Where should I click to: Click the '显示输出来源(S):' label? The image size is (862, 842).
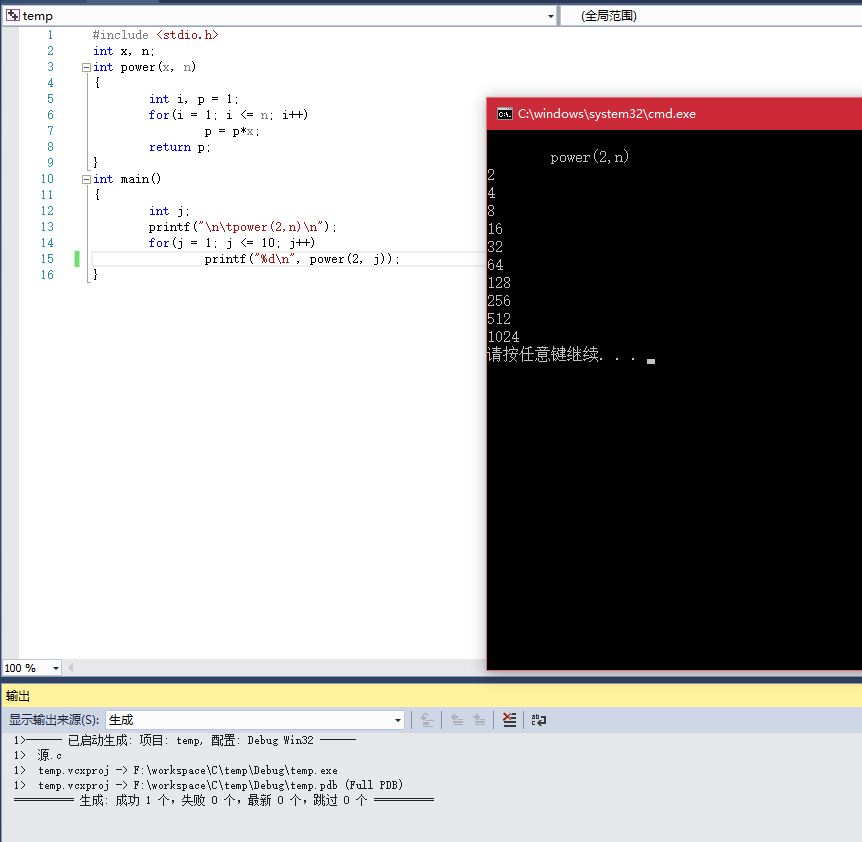[54, 720]
